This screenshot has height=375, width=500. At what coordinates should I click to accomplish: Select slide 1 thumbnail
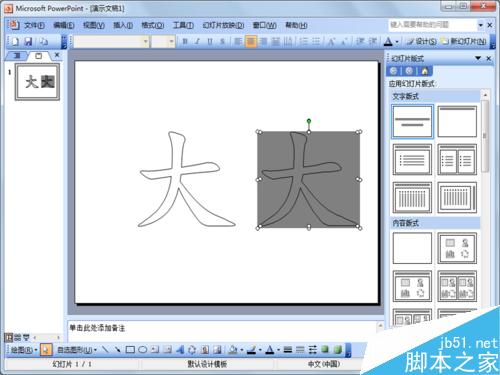pyautogui.click(x=37, y=82)
